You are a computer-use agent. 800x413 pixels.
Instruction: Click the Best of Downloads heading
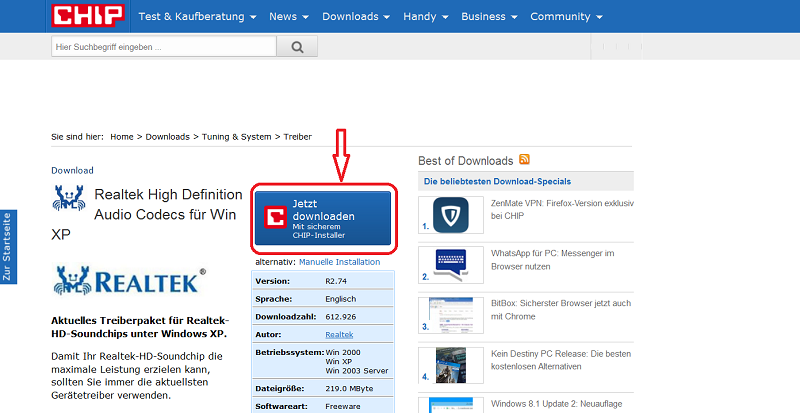click(x=466, y=161)
